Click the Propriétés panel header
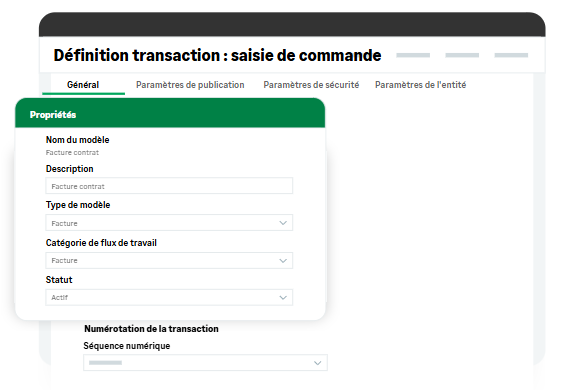This screenshot has height=390, width=561. point(170,113)
